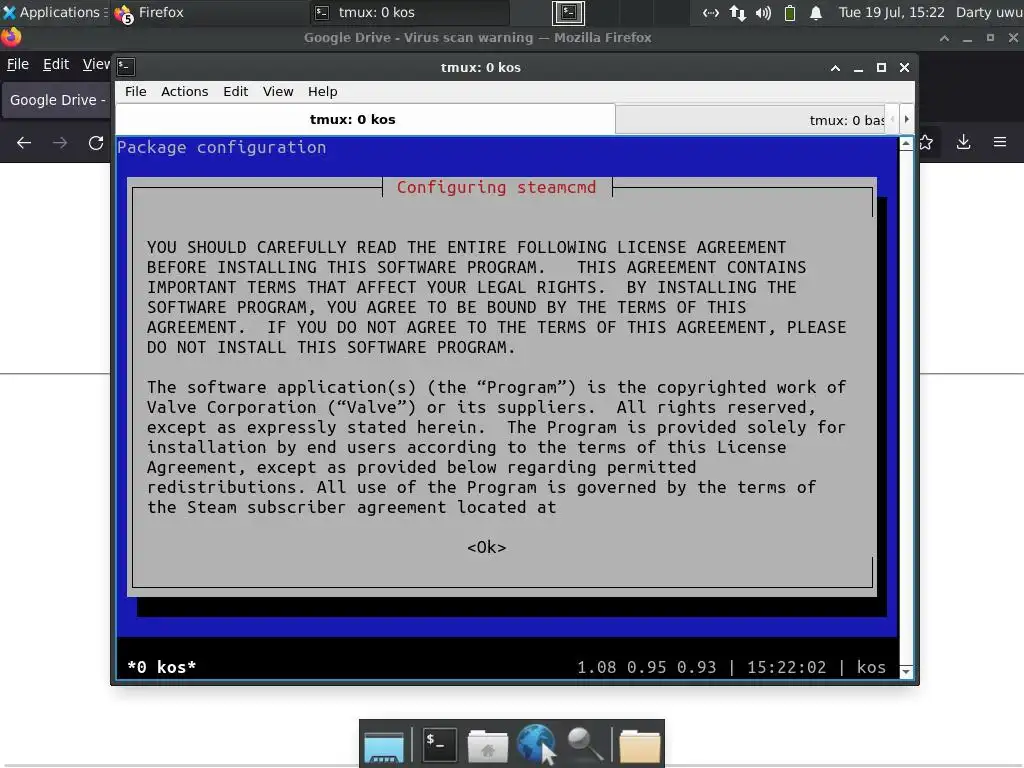Open the notifications bell icon
Screen dimensions: 1024x768
click(816, 13)
